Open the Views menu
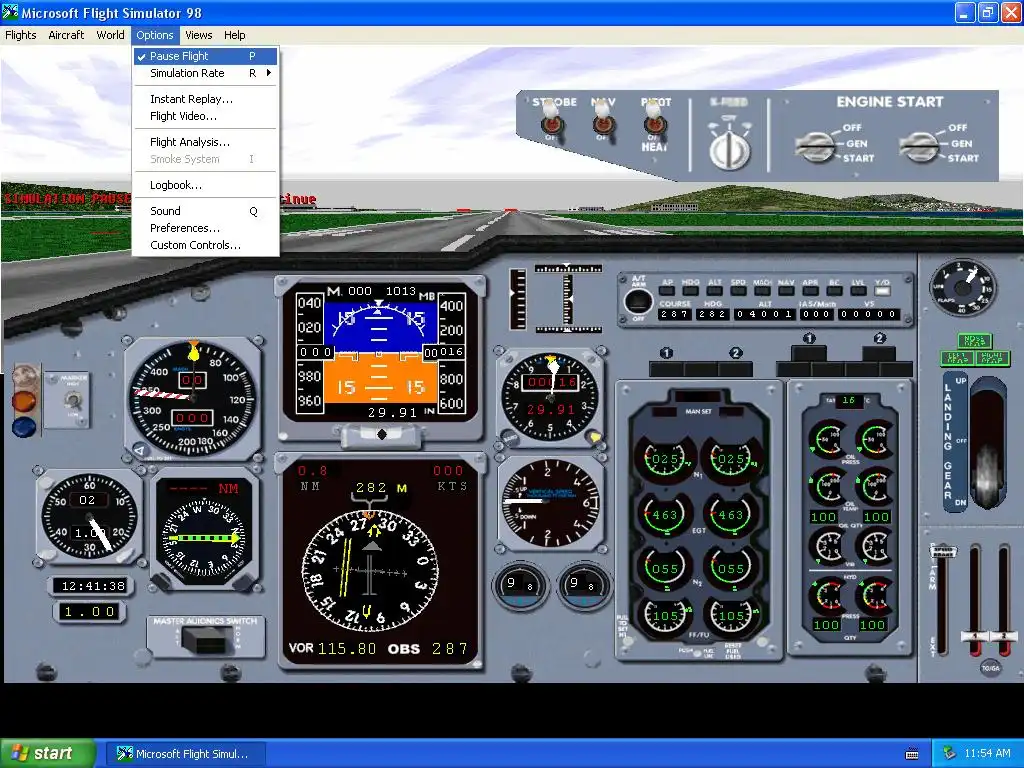 (198, 35)
